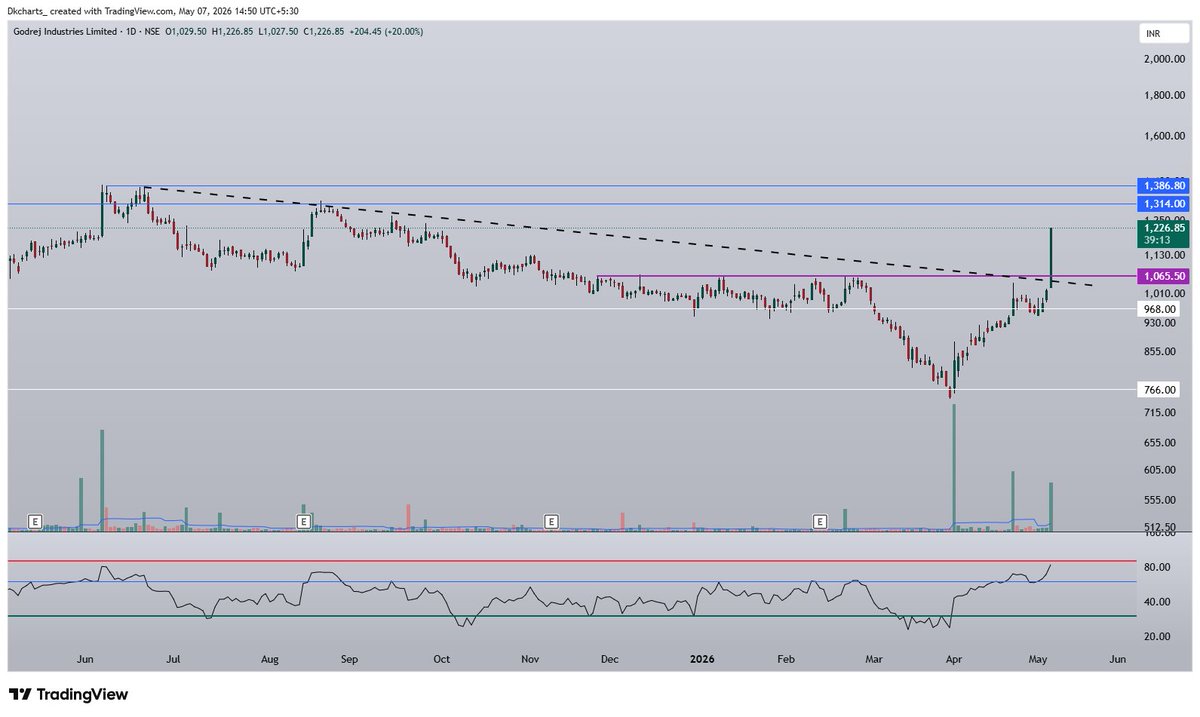Click the open value O1,029.50
1200x717 pixels.
(x=188, y=31)
